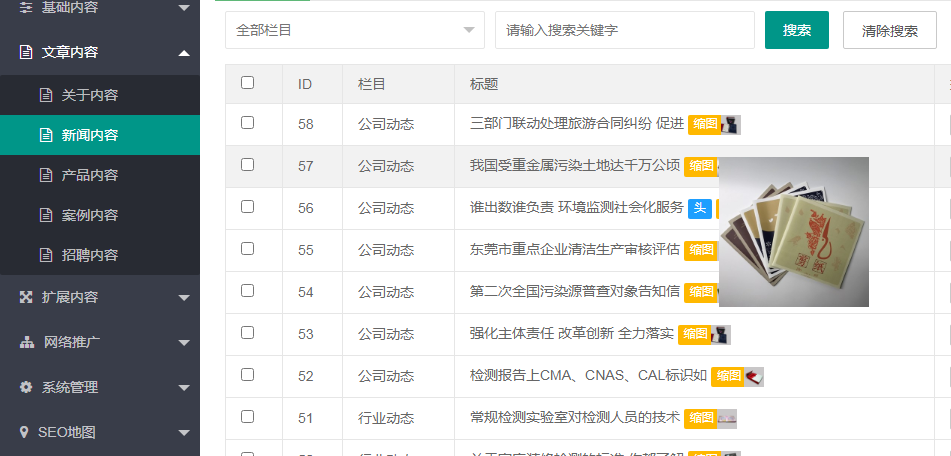Click the search keyword input field
The width and height of the screenshot is (951, 456).
624,30
